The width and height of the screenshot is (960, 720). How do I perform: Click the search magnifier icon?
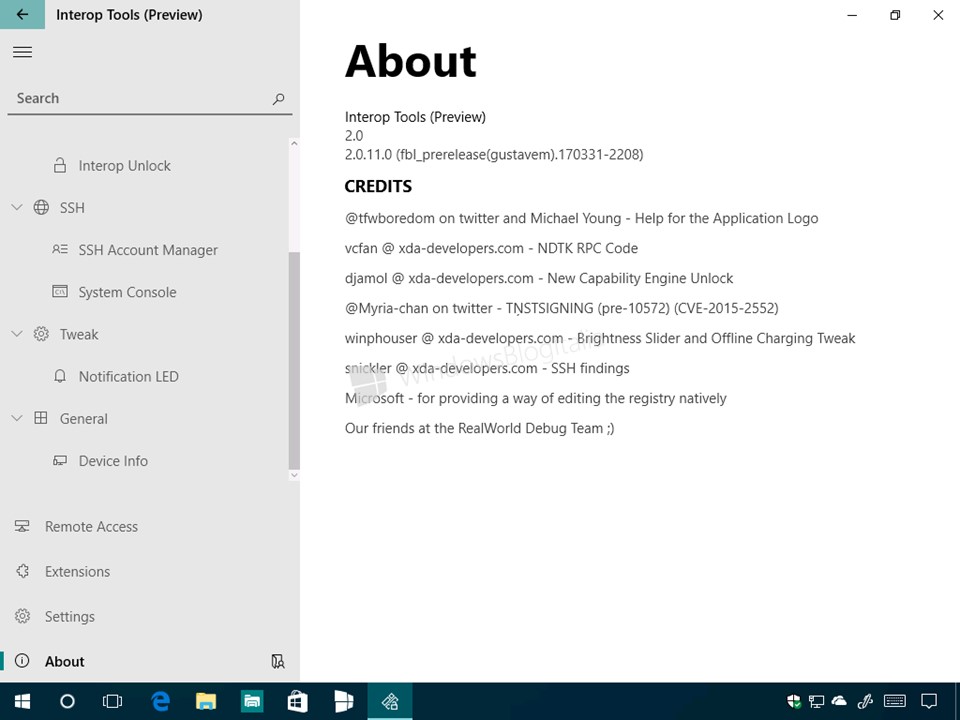279,99
